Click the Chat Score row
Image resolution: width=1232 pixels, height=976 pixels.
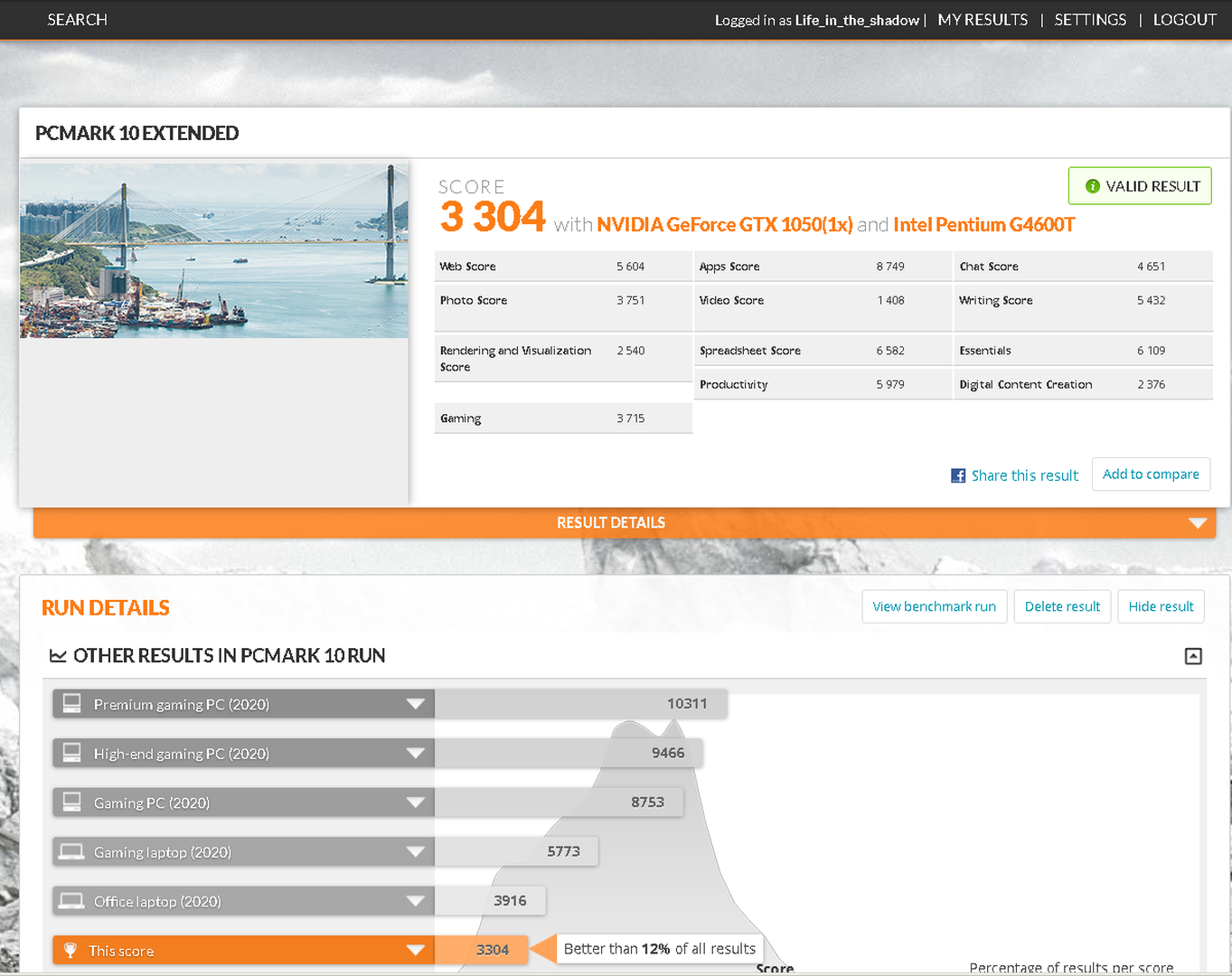click(1083, 267)
